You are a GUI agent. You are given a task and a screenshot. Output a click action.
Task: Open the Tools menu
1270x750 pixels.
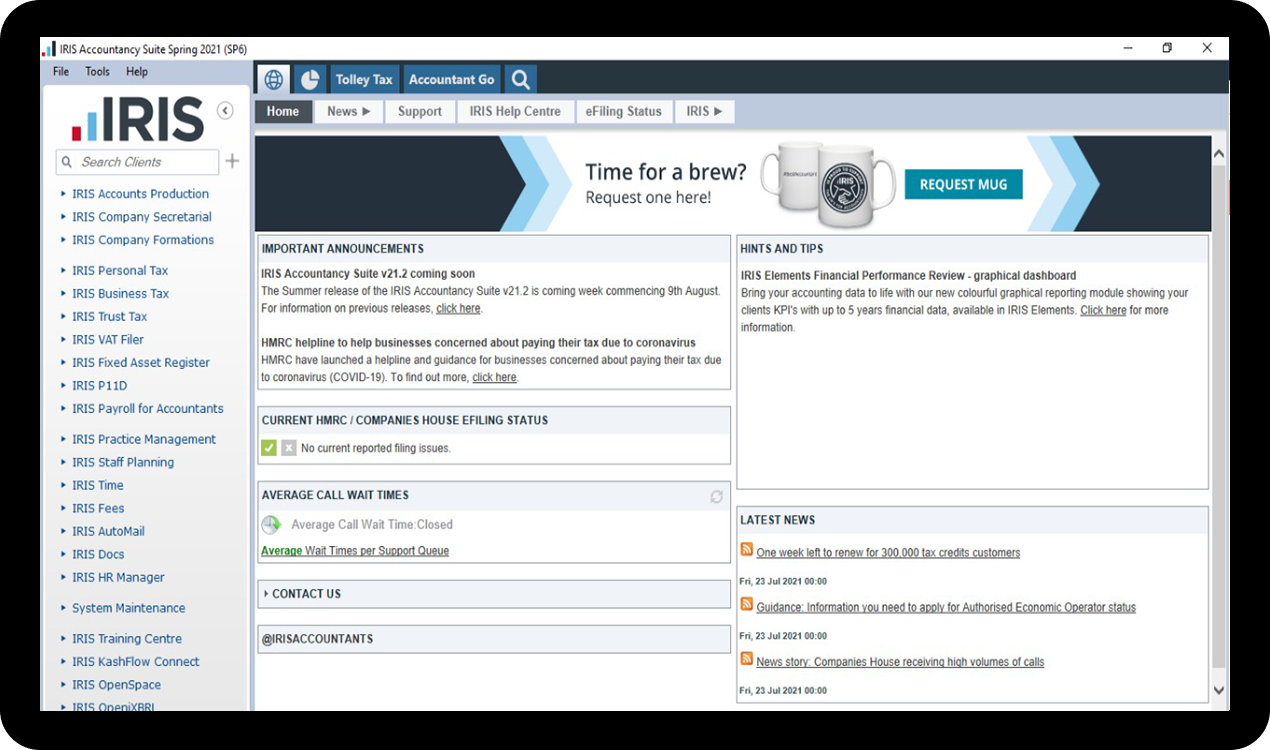pyautogui.click(x=97, y=72)
